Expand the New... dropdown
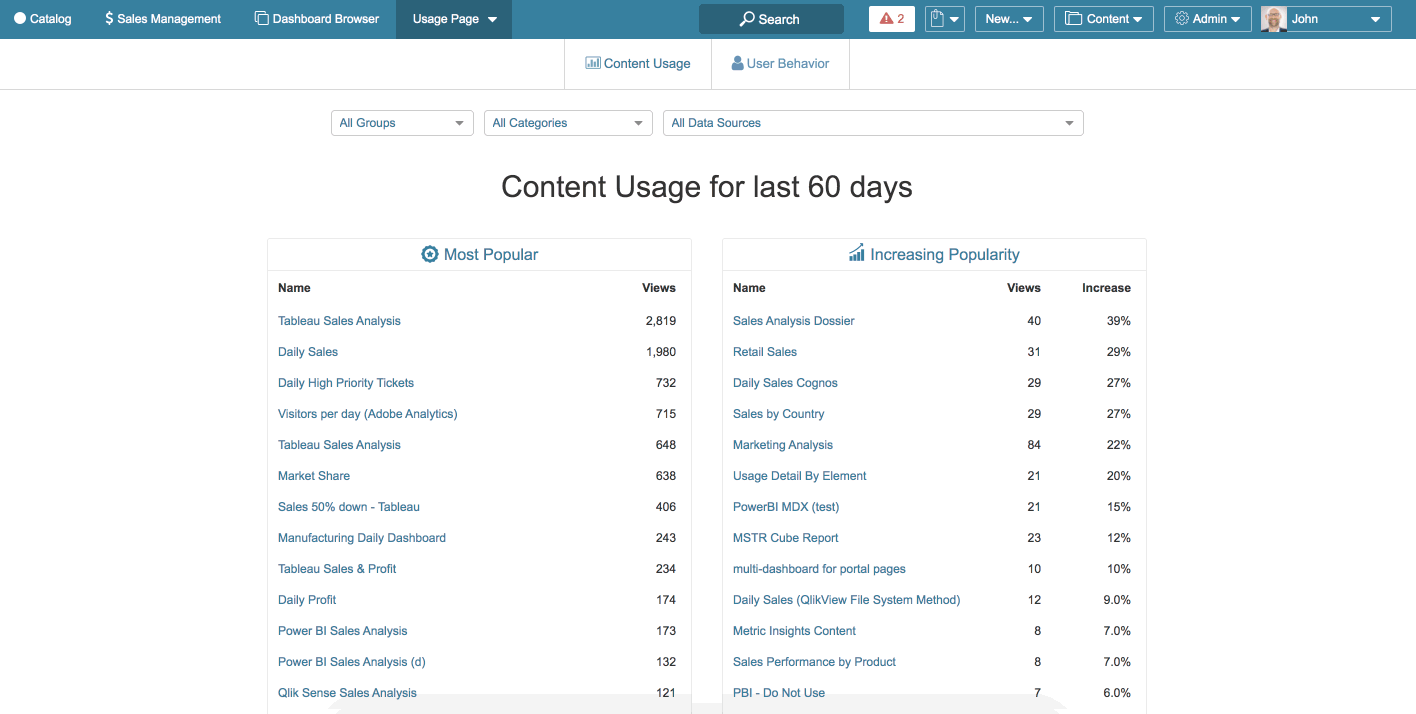This screenshot has height=714, width=1416. (x=1009, y=19)
